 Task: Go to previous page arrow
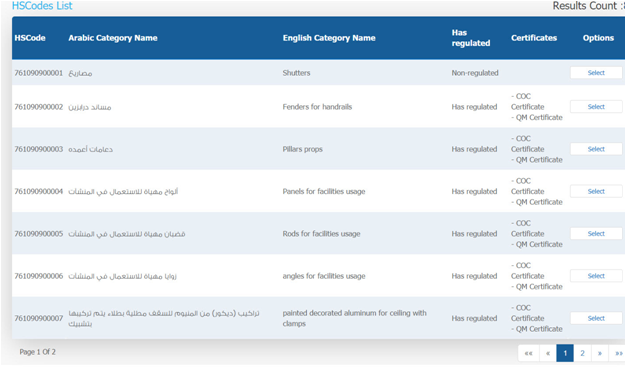pyautogui.click(x=548, y=353)
